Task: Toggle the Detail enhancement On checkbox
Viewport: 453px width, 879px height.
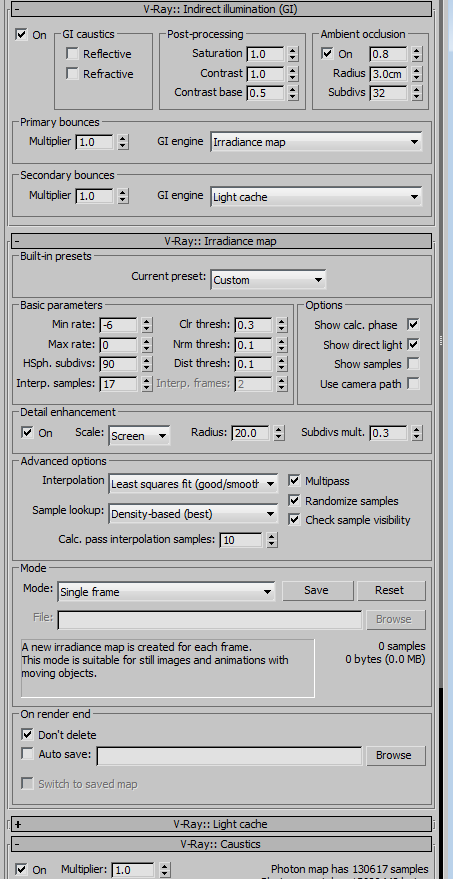Action: [x=27, y=432]
